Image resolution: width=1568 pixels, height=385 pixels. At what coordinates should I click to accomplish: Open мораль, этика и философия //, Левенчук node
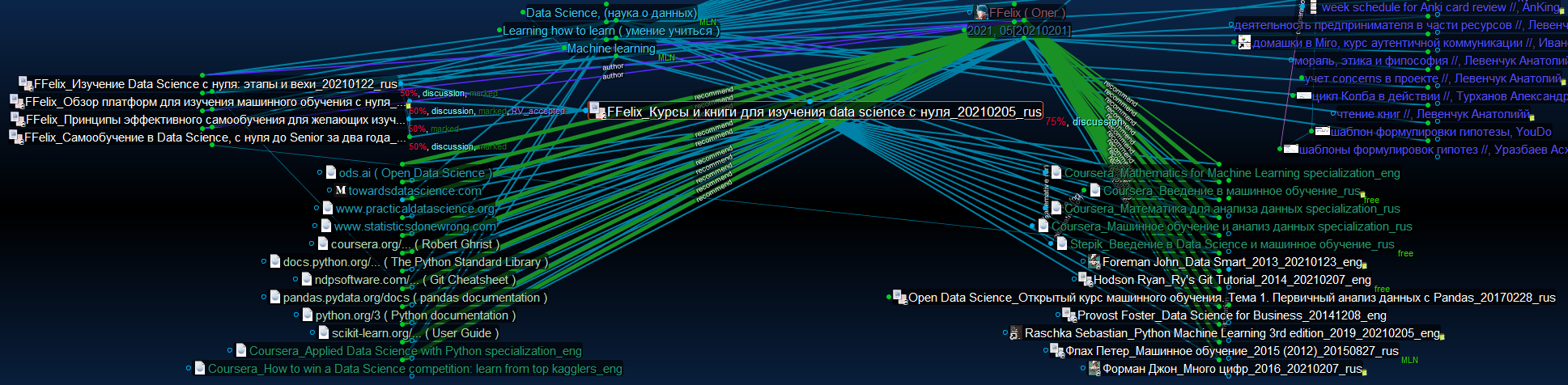[1430, 61]
